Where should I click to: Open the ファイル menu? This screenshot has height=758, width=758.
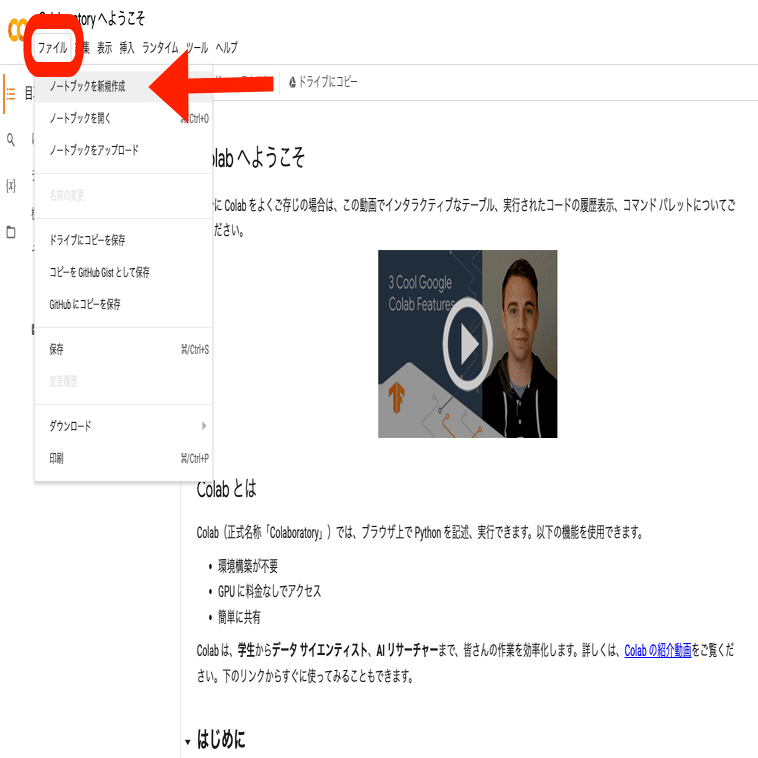click(52, 47)
